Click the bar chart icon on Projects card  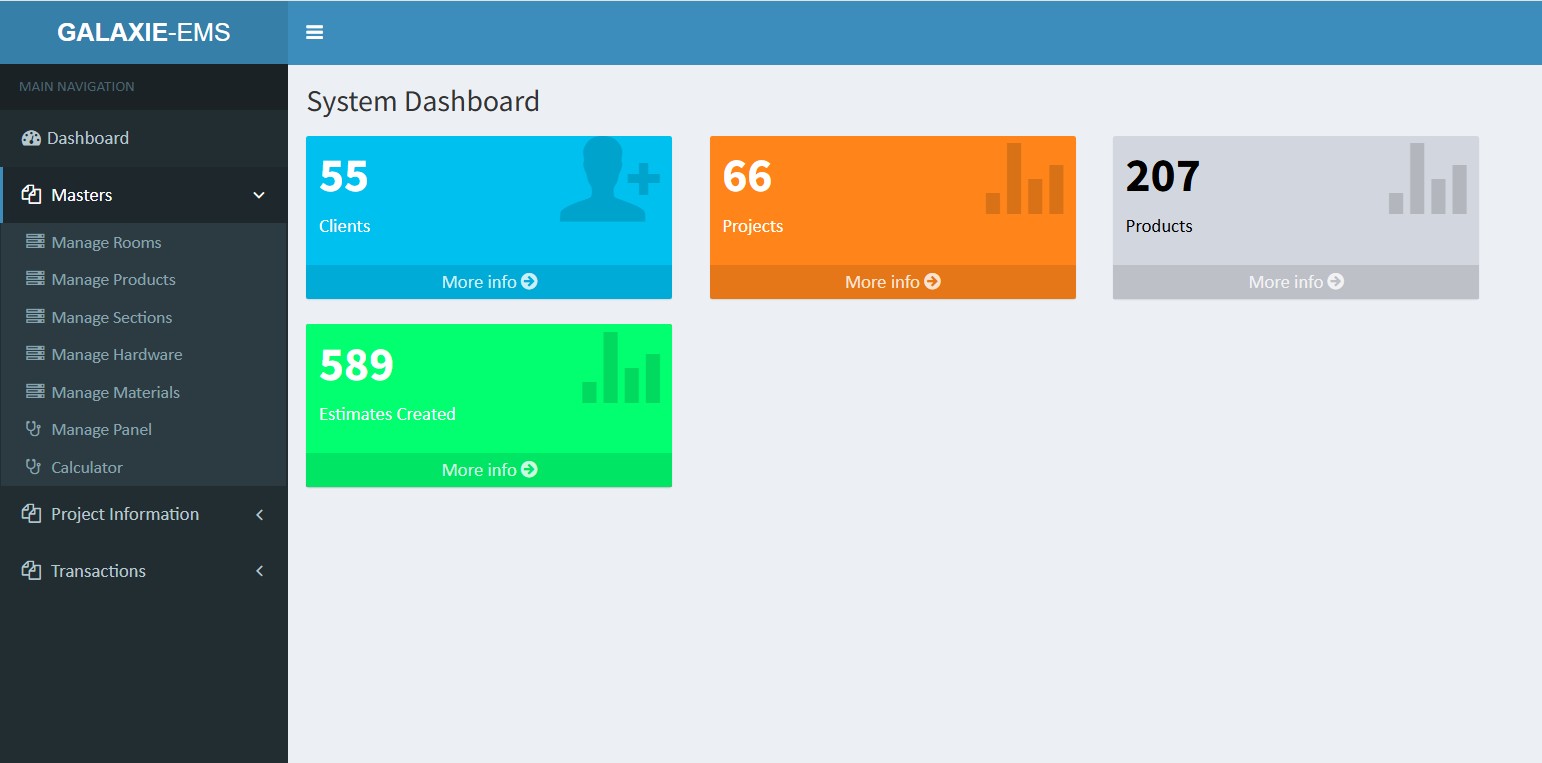click(x=1024, y=180)
